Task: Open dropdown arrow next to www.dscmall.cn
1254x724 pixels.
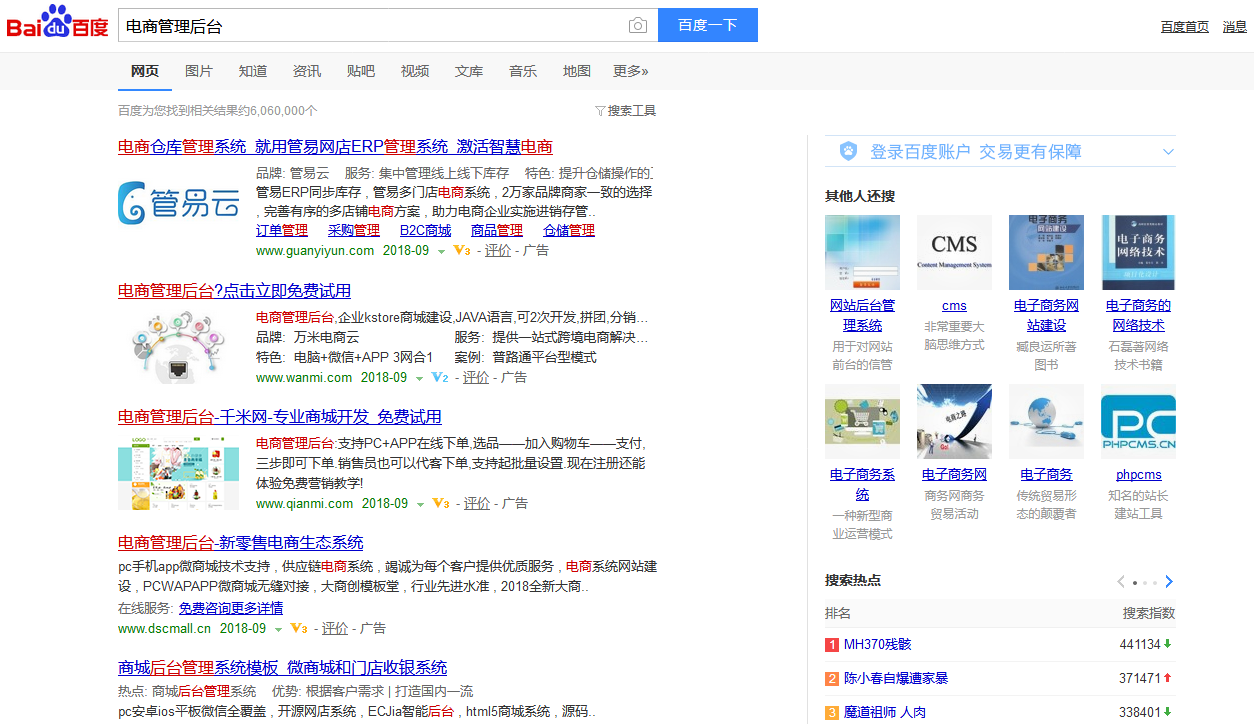Action: coord(278,629)
